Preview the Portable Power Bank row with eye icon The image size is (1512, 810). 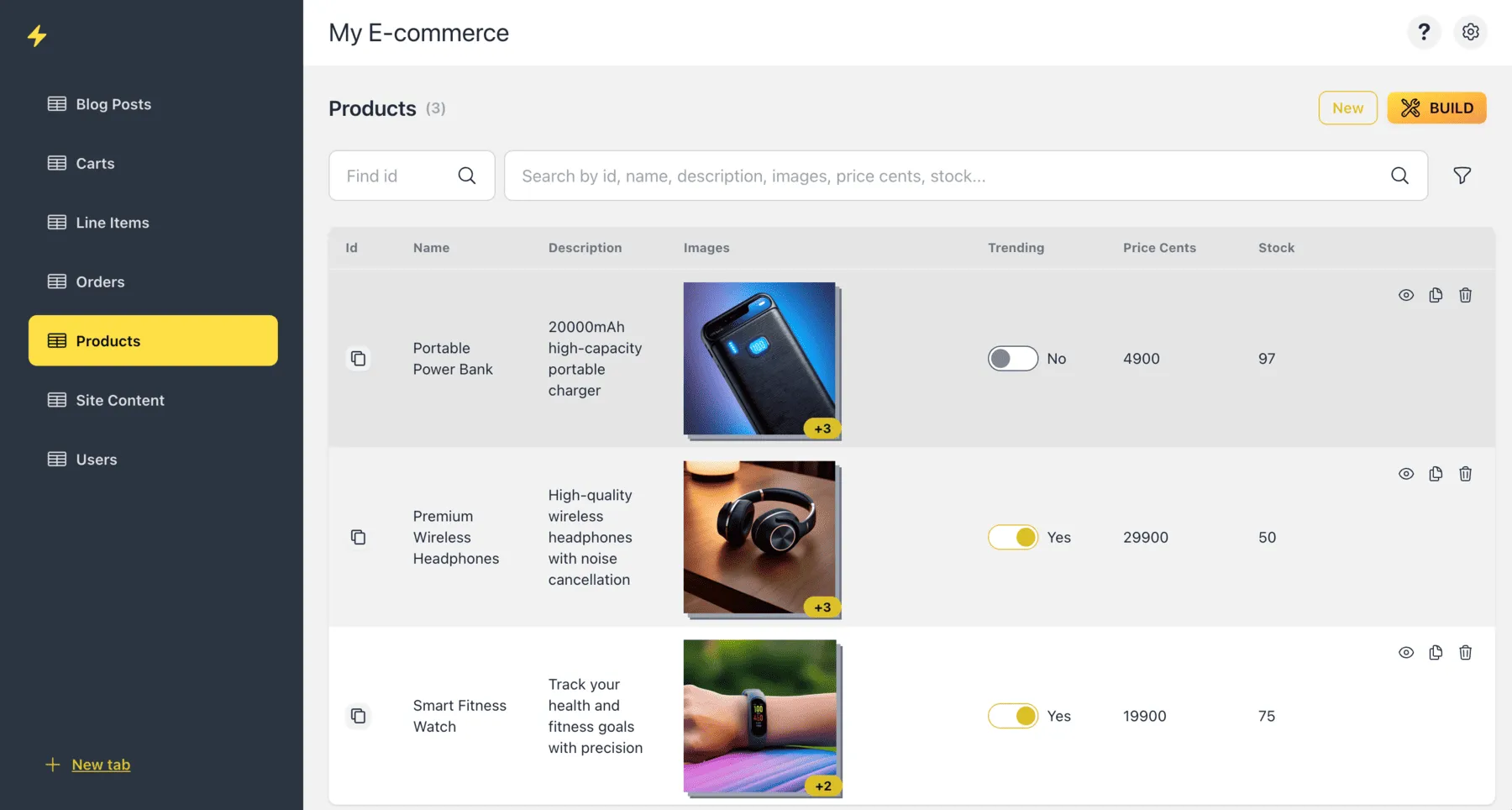[x=1406, y=295]
